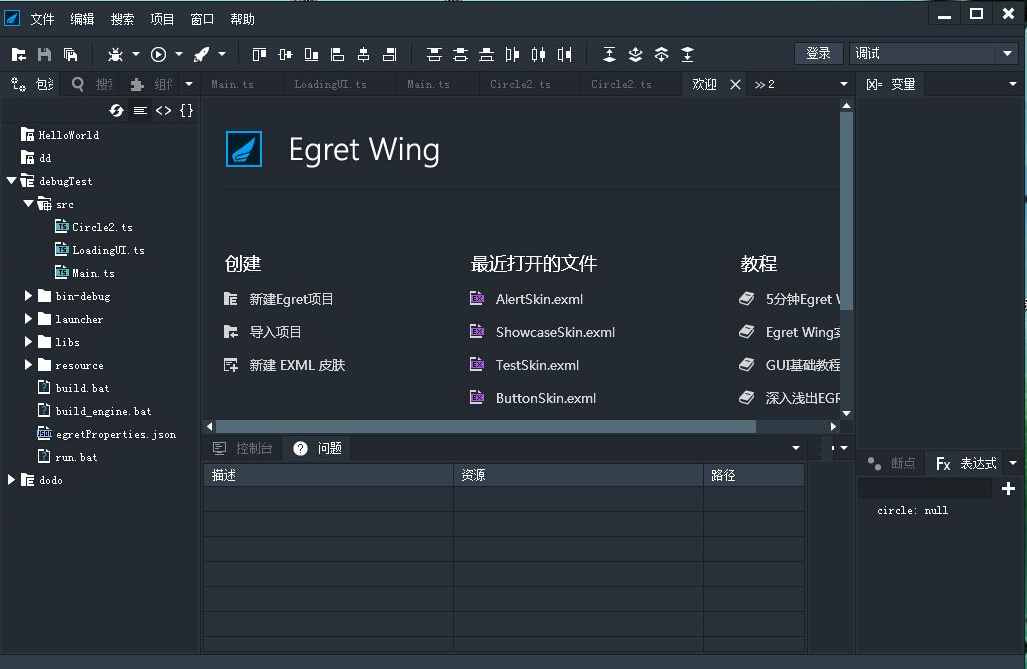Open the 表达式 panel dropdown arrow
The width and height of the screenshot is (1027, 669).
(x=1013, y=463)
